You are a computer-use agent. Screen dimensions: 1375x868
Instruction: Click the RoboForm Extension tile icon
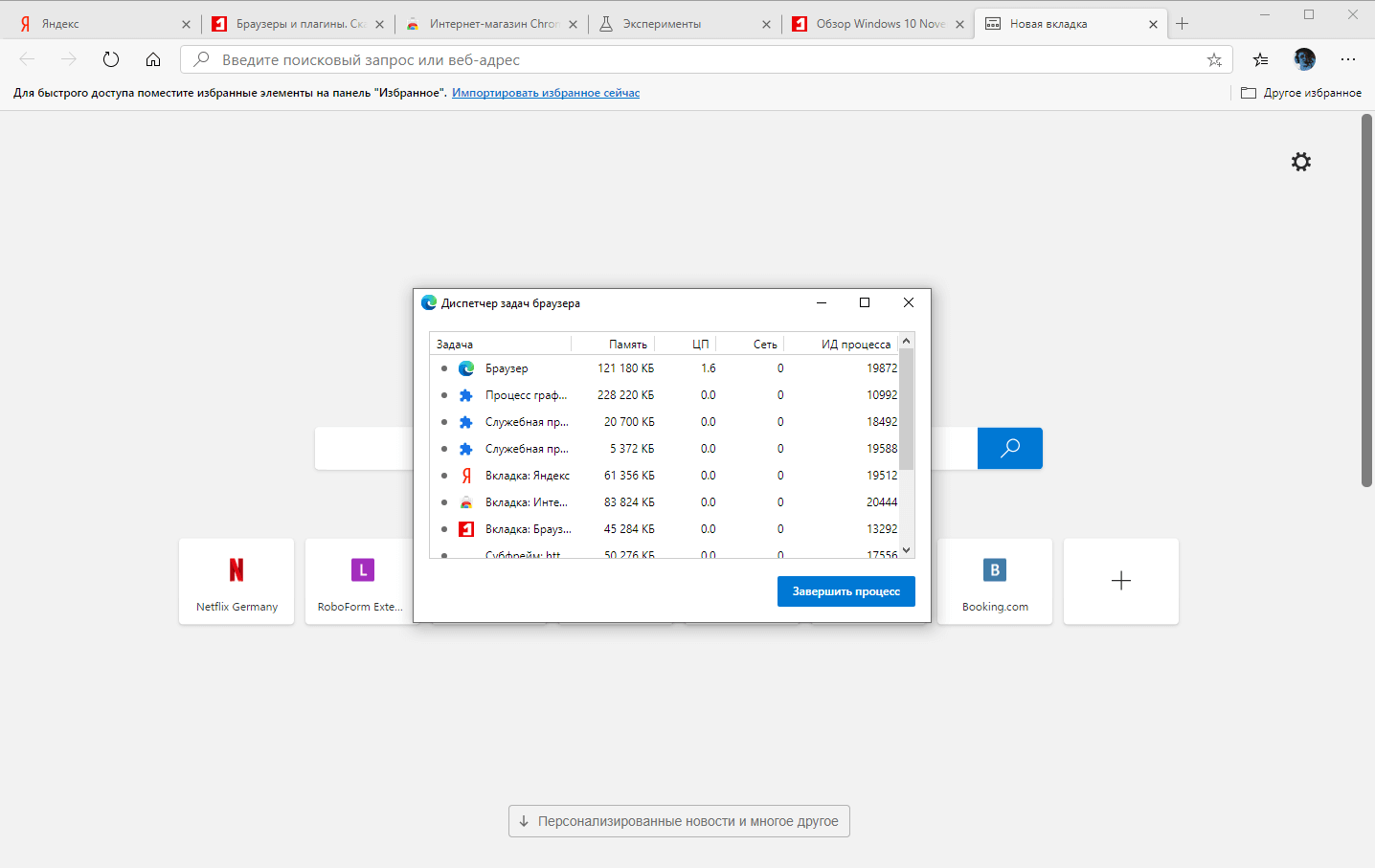(363, 570)
